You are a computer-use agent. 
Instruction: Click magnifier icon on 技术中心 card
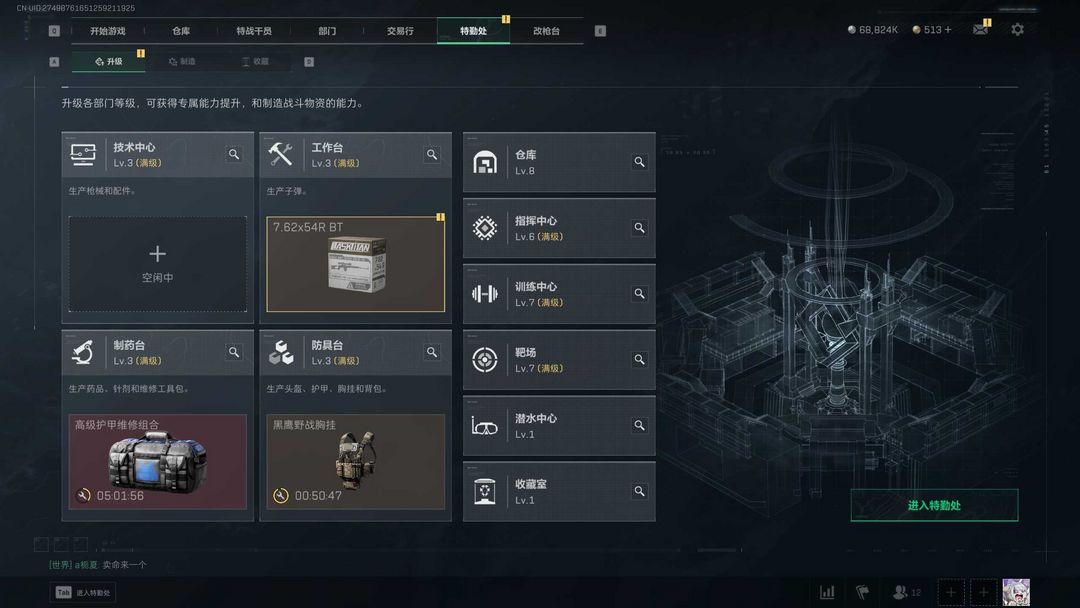(x=234, y=154)
